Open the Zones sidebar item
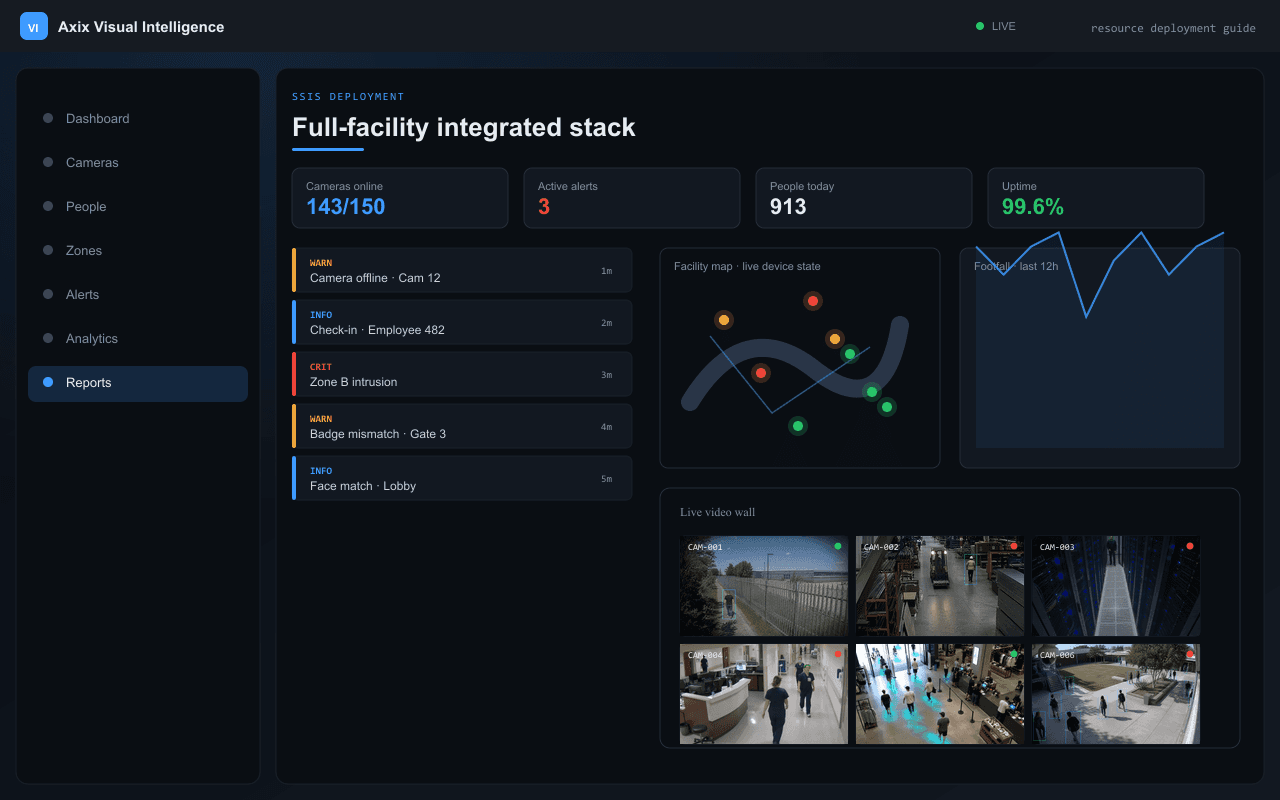Viewport: 1280px width, 800px height. [x=138, y=251]
